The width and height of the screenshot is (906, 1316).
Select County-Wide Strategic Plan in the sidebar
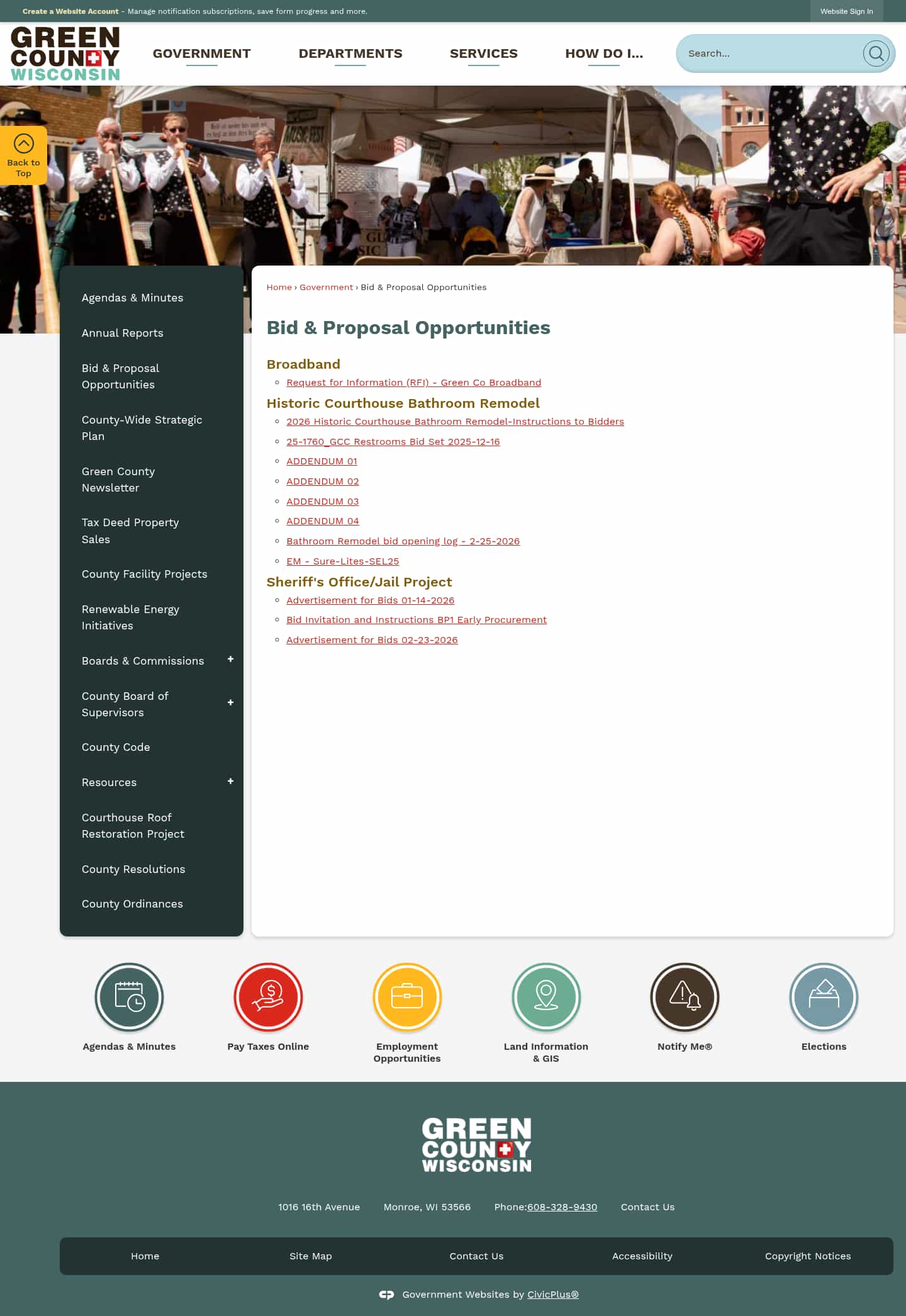[142, 428]
